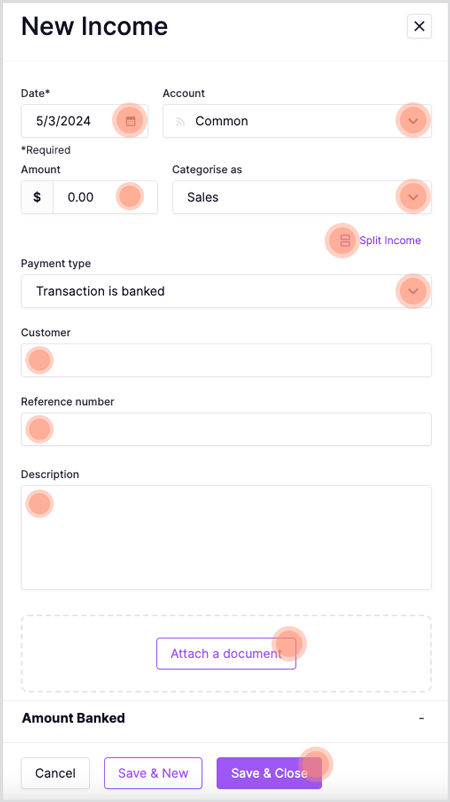The image size is (450, 802).
Task: Click into the Date field showing 5/3/2024
Action: tap(84, 121)
